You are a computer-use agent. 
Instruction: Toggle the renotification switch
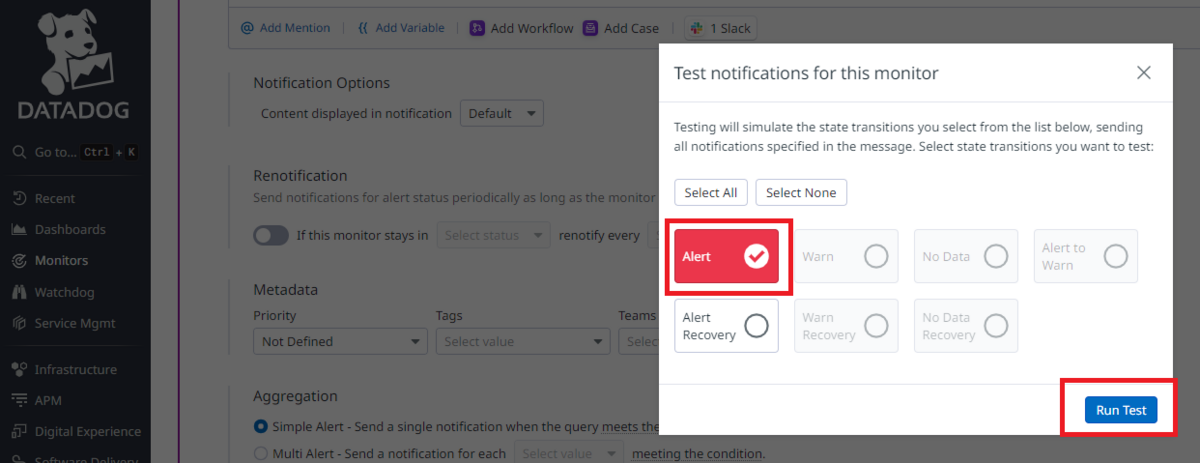(x=271, y=236)
